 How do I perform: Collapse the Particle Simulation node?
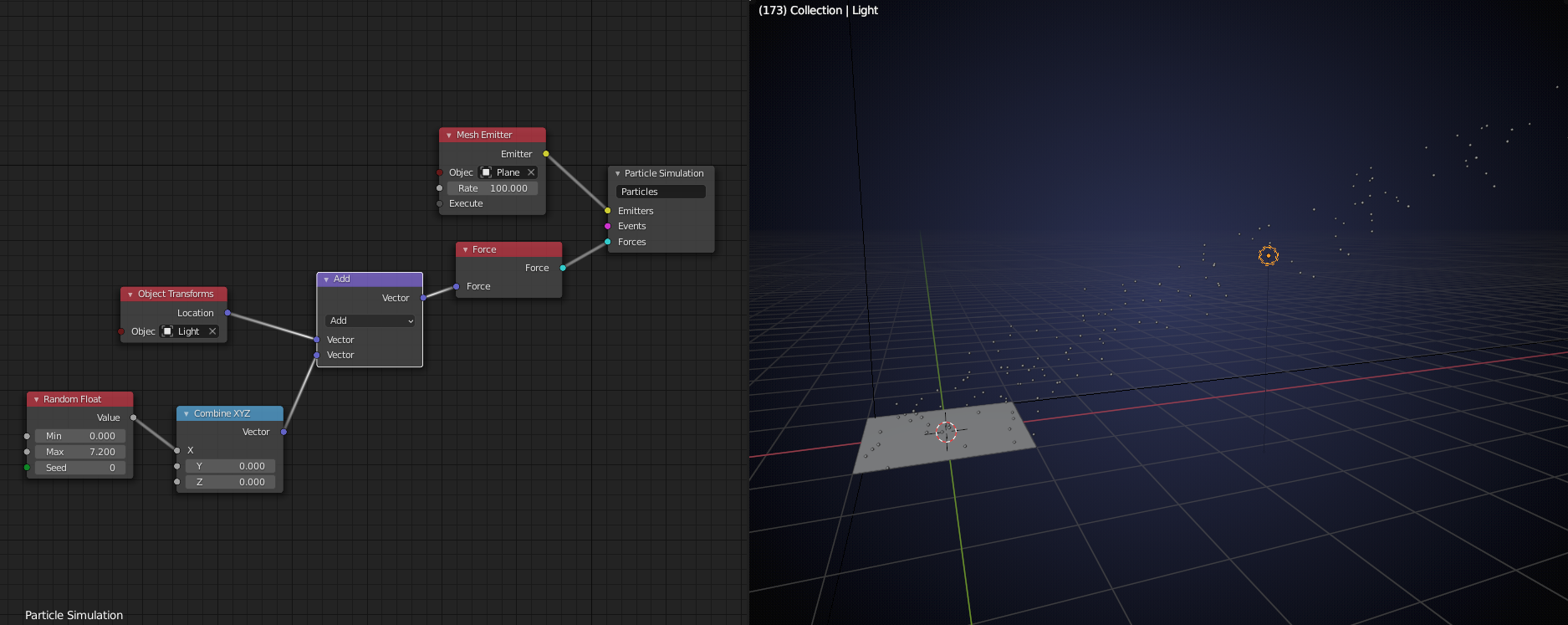tap(617, 173)
